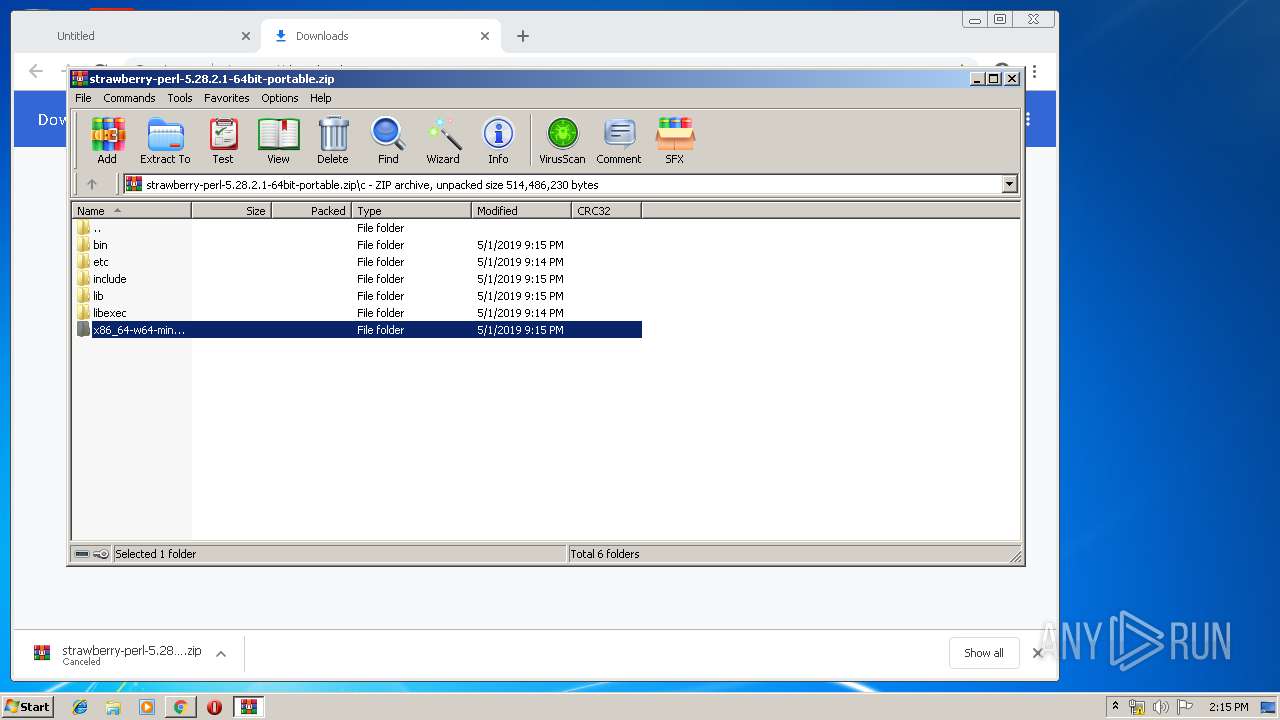Image resolution: width=1280 pixels, height=720 pixels.
Task: Sort by the Modified column header
Action: (521, 211)
